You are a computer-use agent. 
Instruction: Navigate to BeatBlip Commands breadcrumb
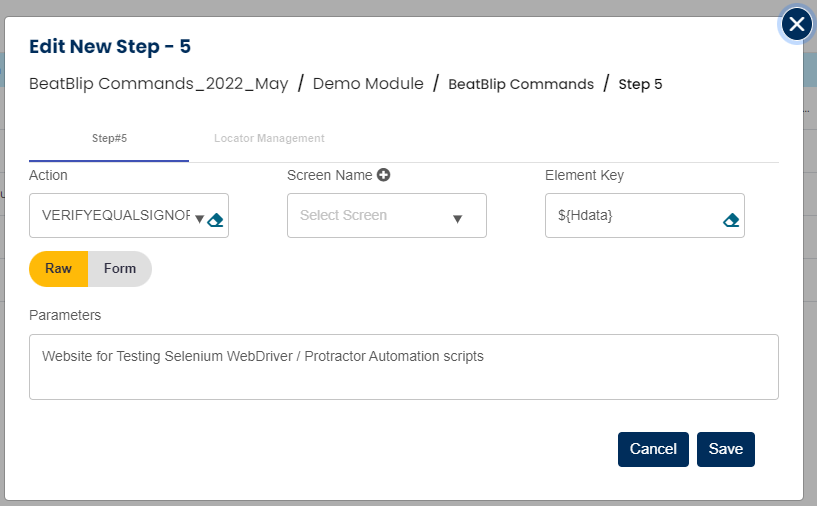(520, 84)
